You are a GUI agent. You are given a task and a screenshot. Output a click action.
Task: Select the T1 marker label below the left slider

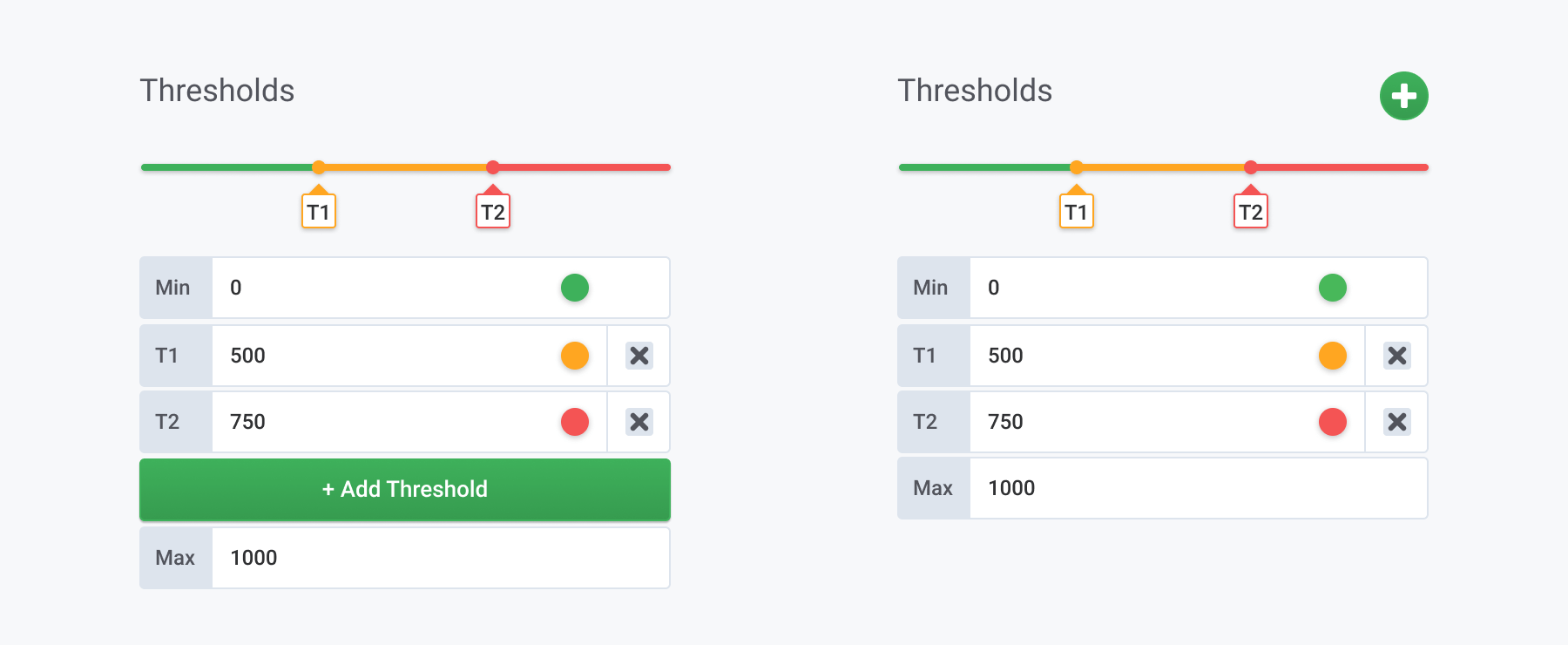tap(318, 210)
